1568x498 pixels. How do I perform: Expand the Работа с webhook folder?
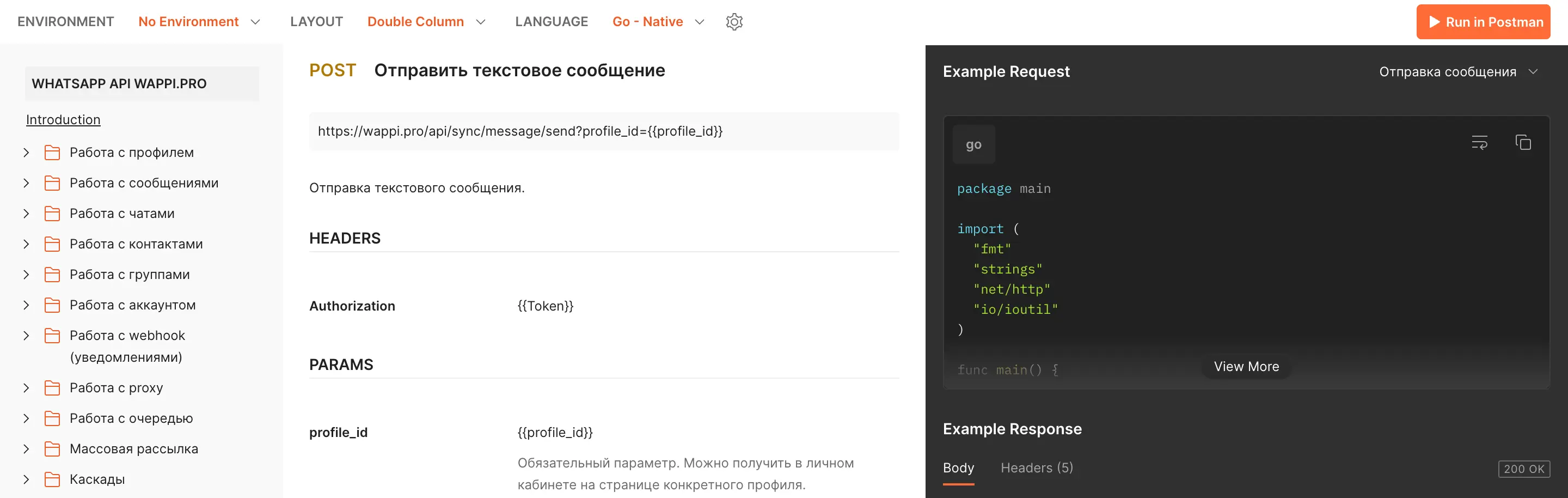(26, 335)
